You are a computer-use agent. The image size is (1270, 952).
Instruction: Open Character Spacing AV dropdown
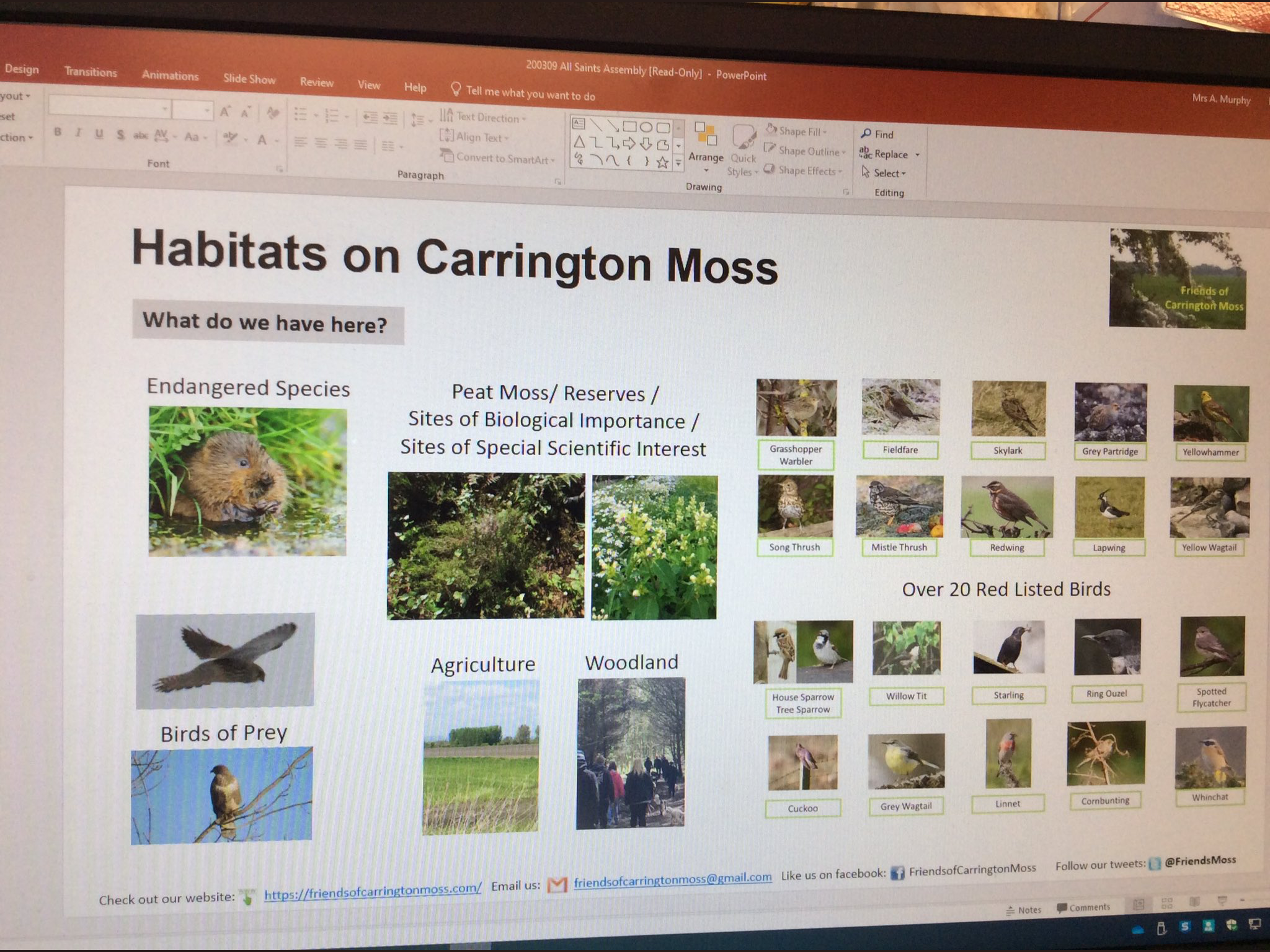pyautogui.click(x=164, y=136)
